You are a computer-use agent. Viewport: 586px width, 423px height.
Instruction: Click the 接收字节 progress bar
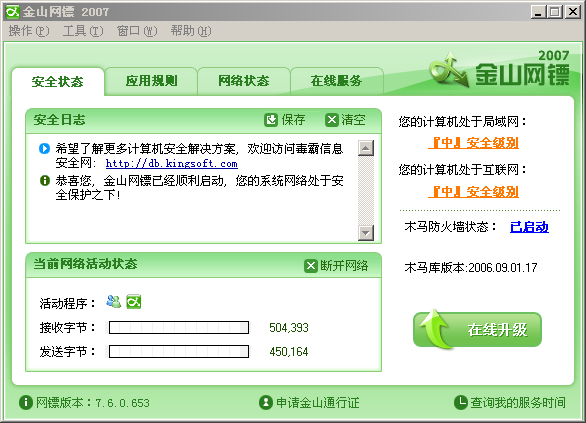click(x=179, y=328)
